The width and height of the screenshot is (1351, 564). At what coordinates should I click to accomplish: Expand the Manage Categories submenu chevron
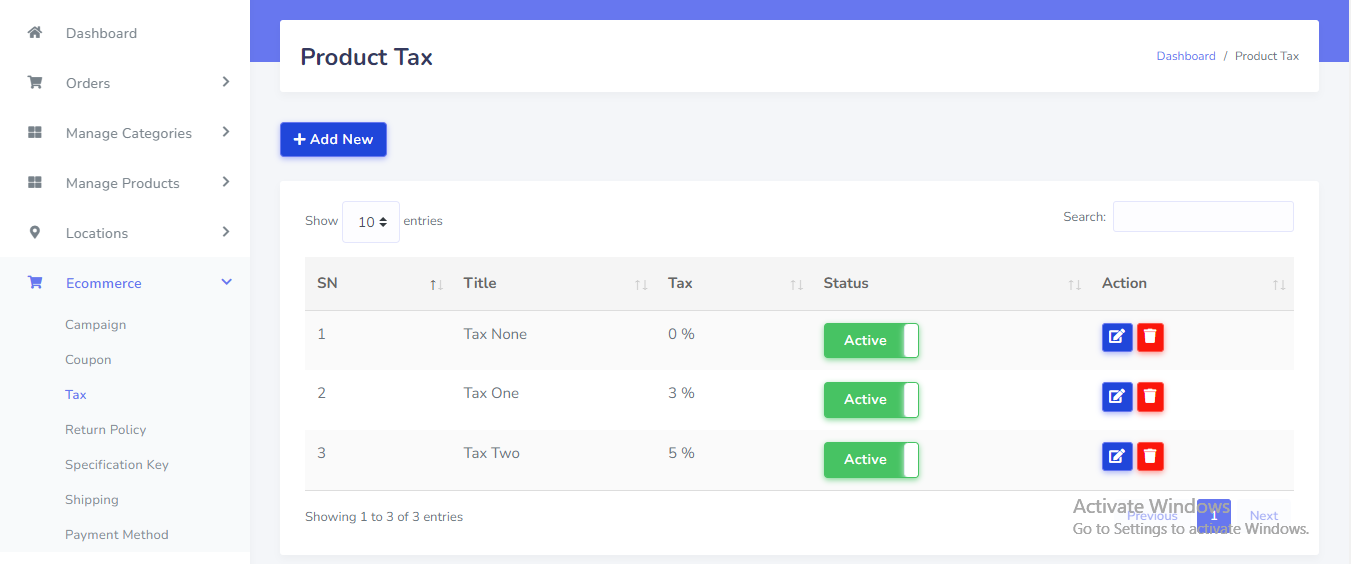tap(226, 132)
